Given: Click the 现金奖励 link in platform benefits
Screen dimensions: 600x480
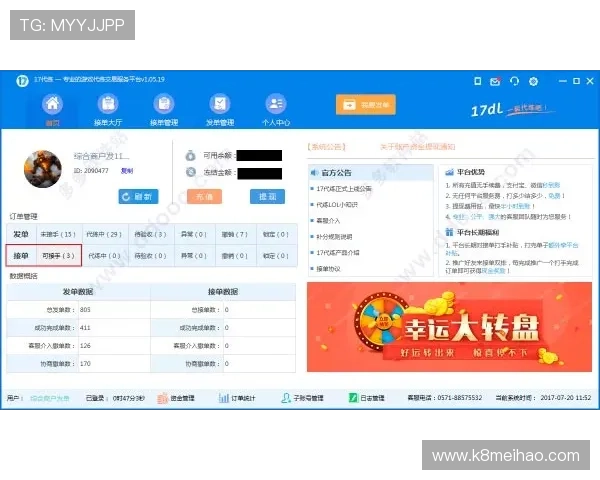Looking at the screenshot, I should (x=494, y=271).
